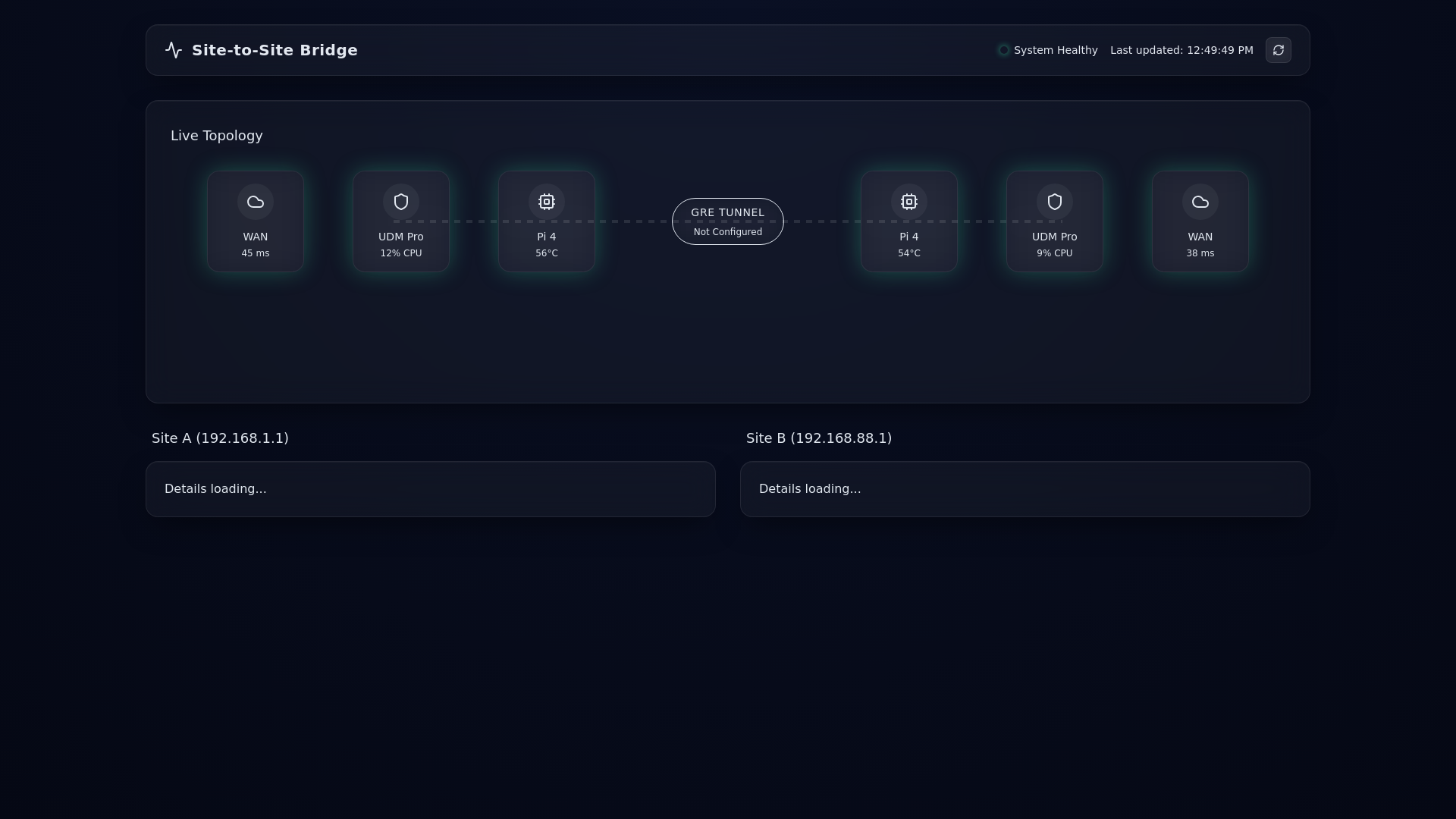Click the chip icon on 54°C Pi 4

909,202
